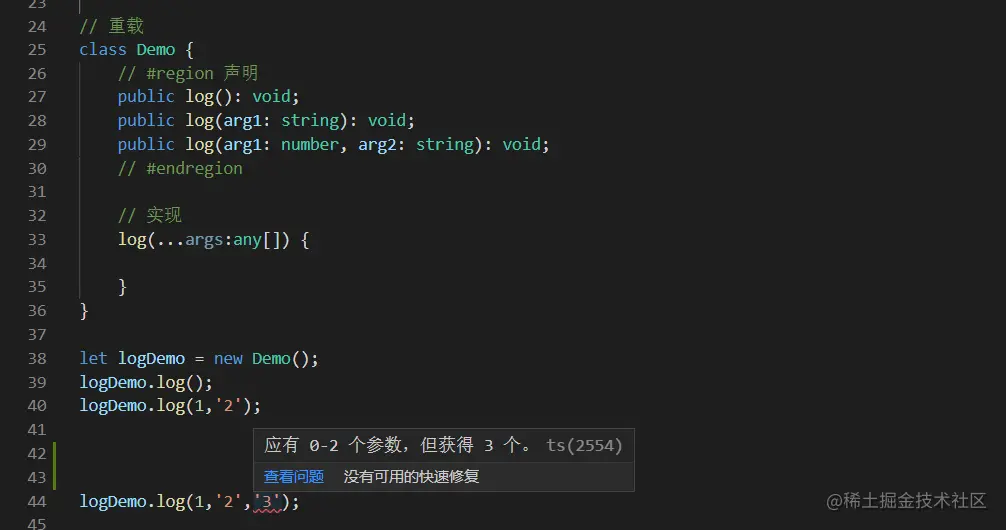
Task: Click the ts(2554) error code
Action: (584, 445)
